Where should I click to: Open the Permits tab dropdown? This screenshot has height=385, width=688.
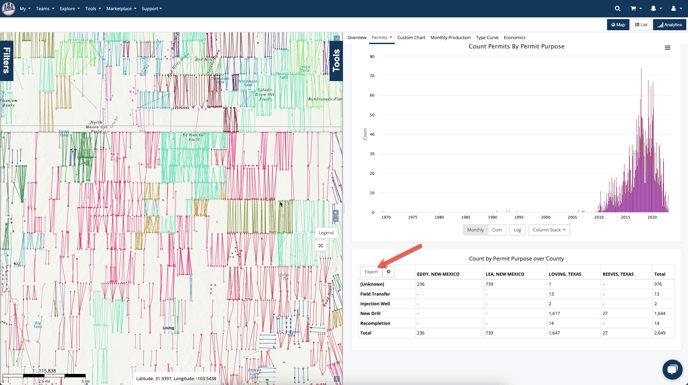pyautogui.click(x=381, y=38)
